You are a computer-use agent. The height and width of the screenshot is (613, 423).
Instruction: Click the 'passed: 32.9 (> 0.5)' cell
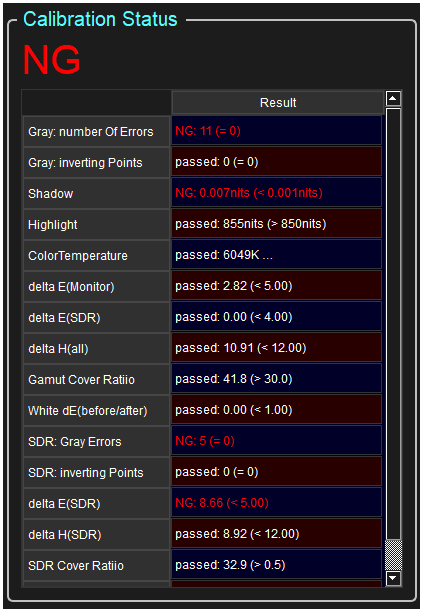[x=276, y=565]
